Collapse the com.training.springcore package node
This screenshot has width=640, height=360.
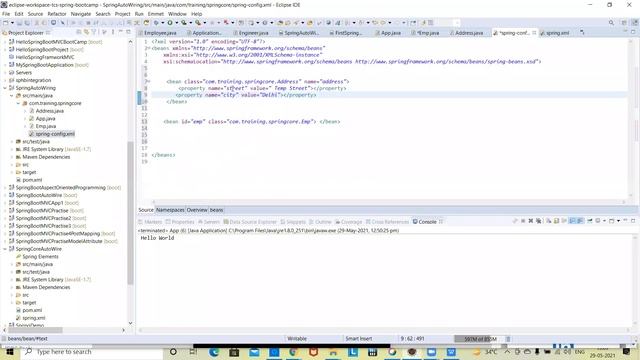[18, 104]
